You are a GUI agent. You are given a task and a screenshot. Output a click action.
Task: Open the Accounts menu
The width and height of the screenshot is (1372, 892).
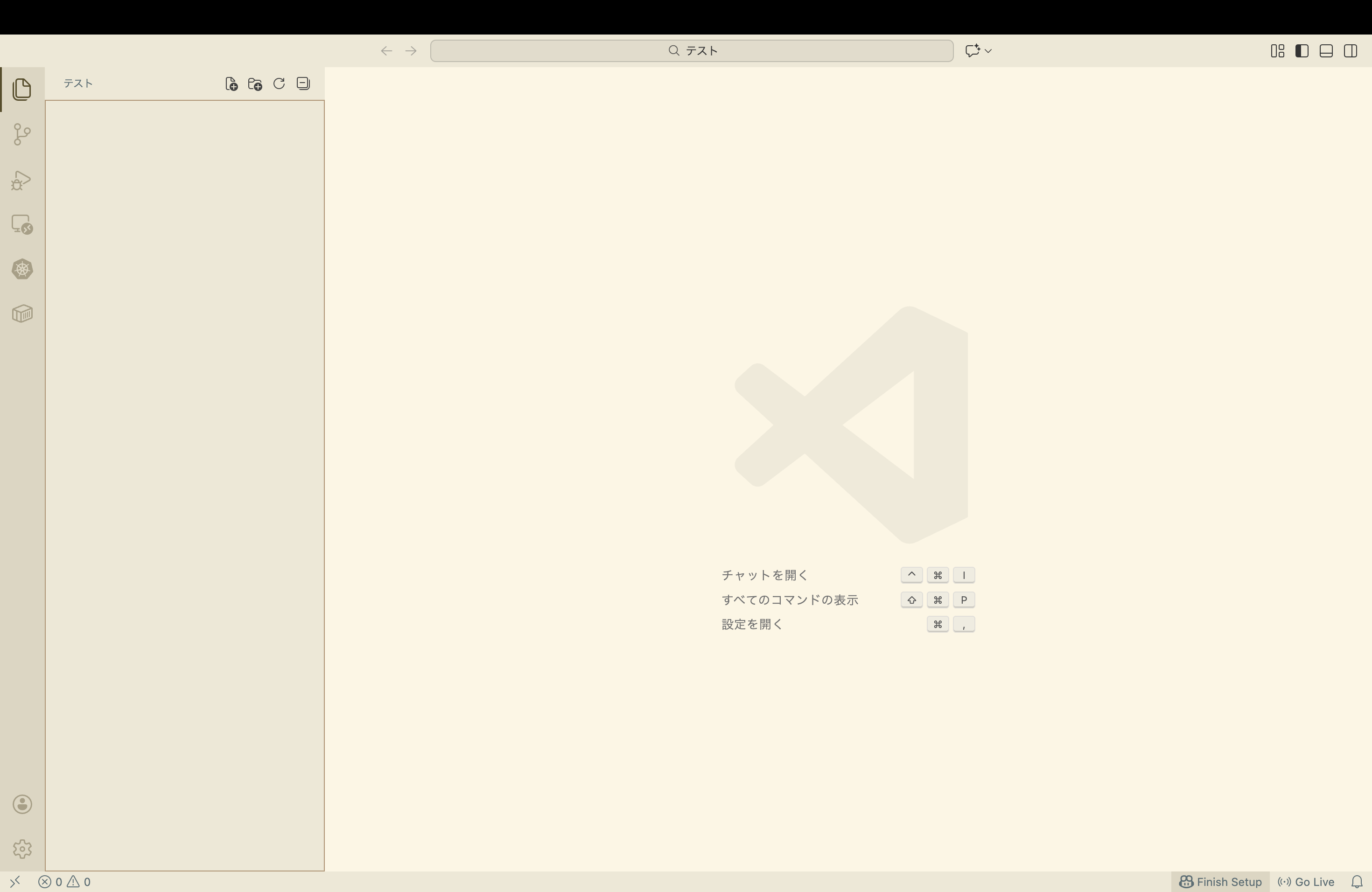click(22, 804)
